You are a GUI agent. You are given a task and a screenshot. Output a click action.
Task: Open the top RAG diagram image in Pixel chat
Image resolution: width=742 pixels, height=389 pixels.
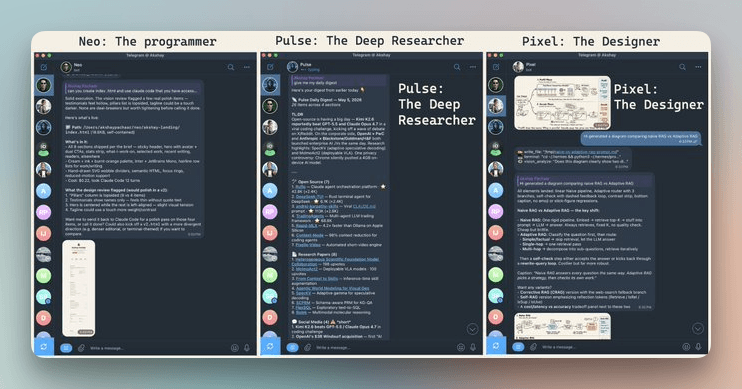tap(562, 103)
